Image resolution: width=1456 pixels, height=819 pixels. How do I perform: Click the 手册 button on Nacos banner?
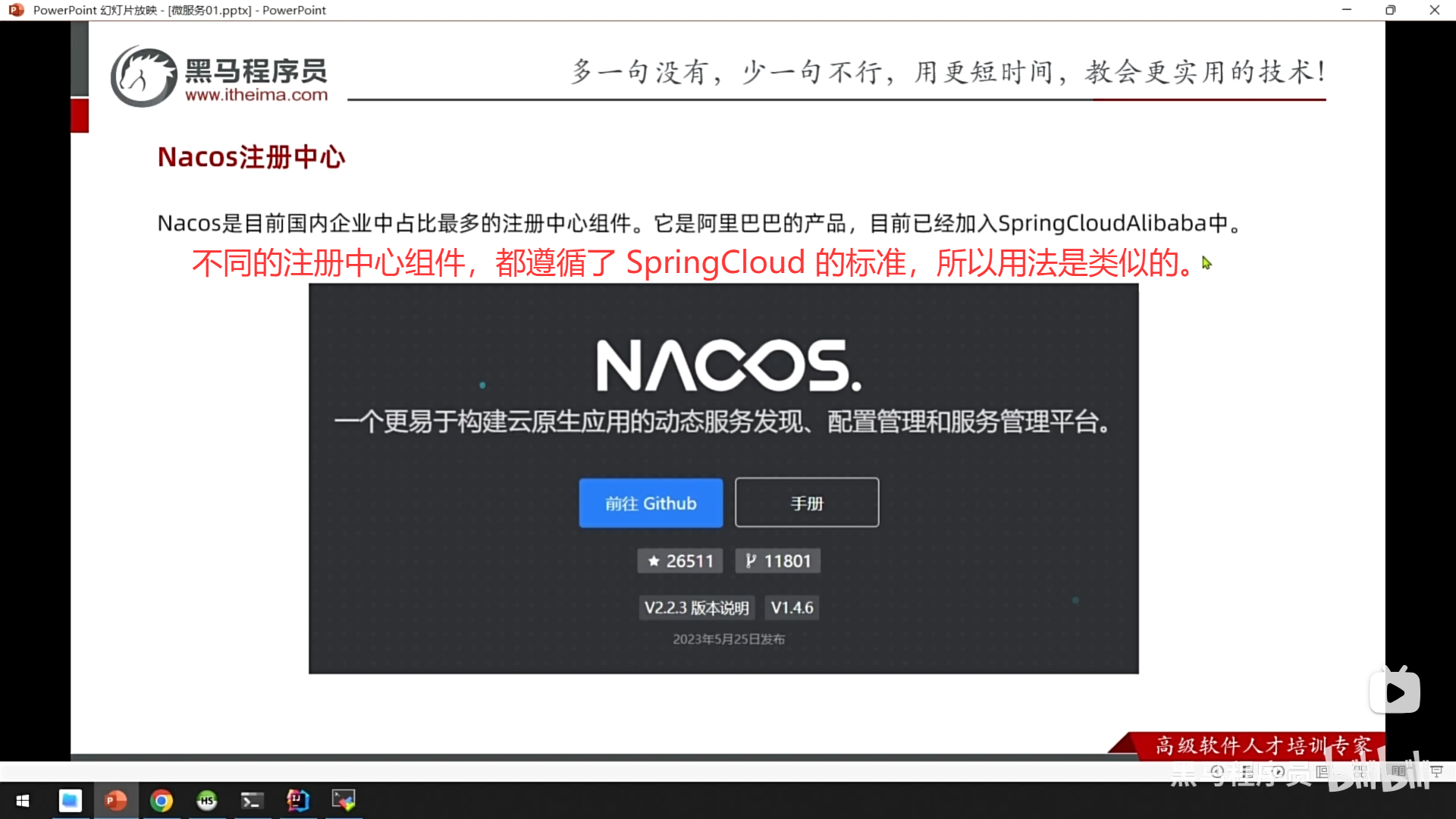[x=806, y=502]
